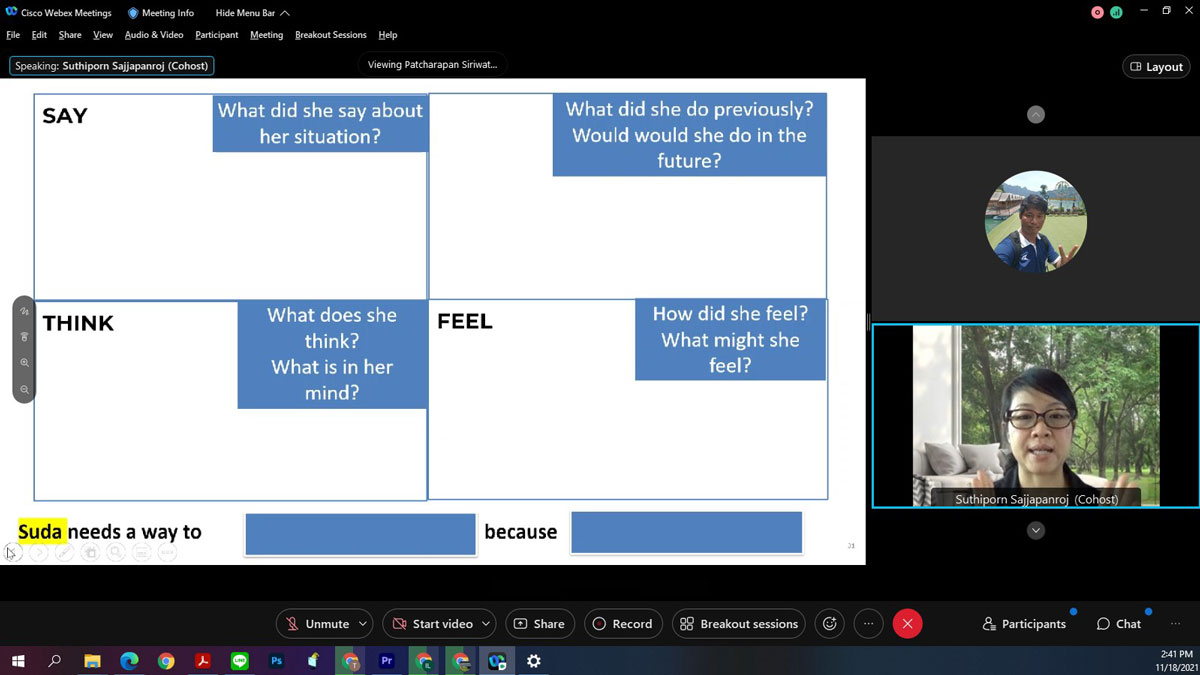Open the Participants panel
Screen dimensions: 1200x675
click(1024, 624)
